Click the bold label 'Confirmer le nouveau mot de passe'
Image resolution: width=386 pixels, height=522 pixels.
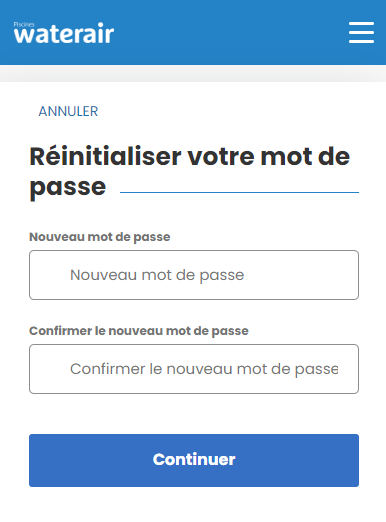pos(139,331)
